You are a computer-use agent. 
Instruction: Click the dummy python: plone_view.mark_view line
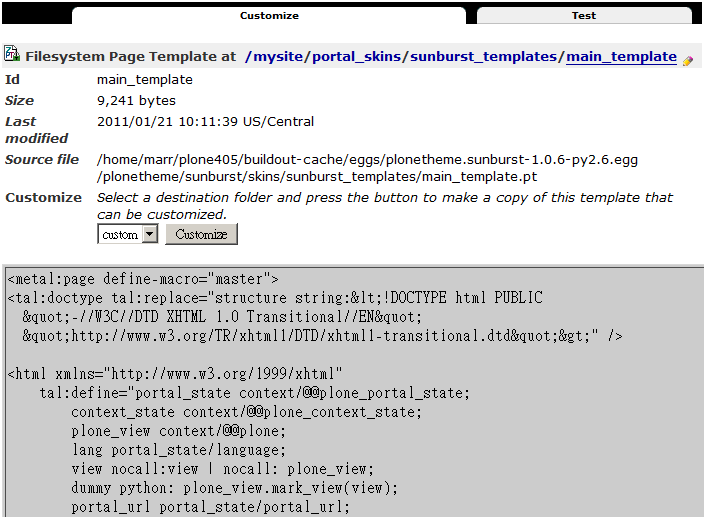point(234,488)
